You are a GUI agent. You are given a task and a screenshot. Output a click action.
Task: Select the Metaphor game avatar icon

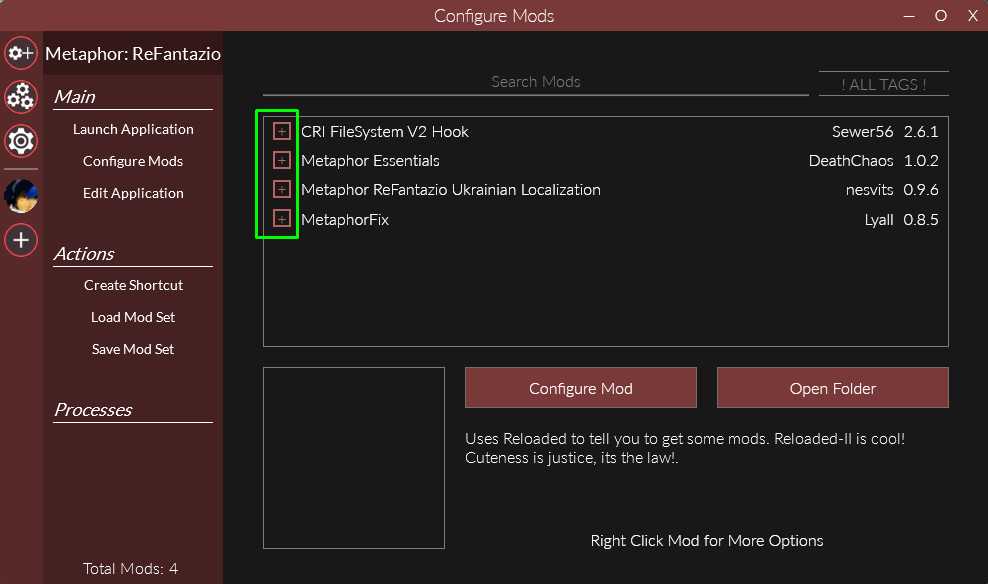pyautogui.click(x=21, y=196)
